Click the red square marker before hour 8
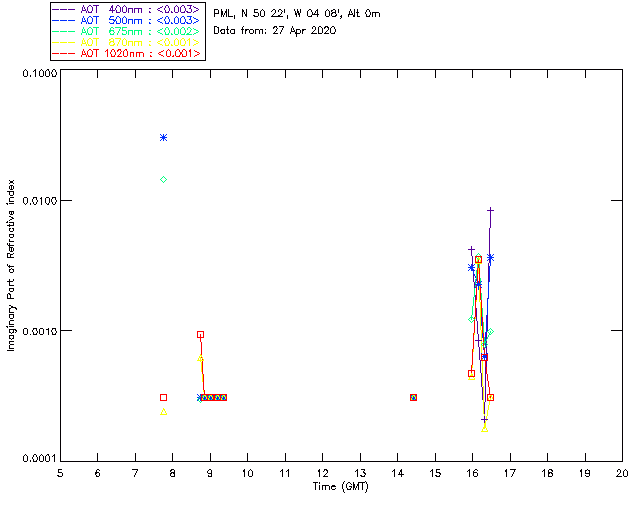Viewport: 640px width, 512px height. (x=164, y=398)
